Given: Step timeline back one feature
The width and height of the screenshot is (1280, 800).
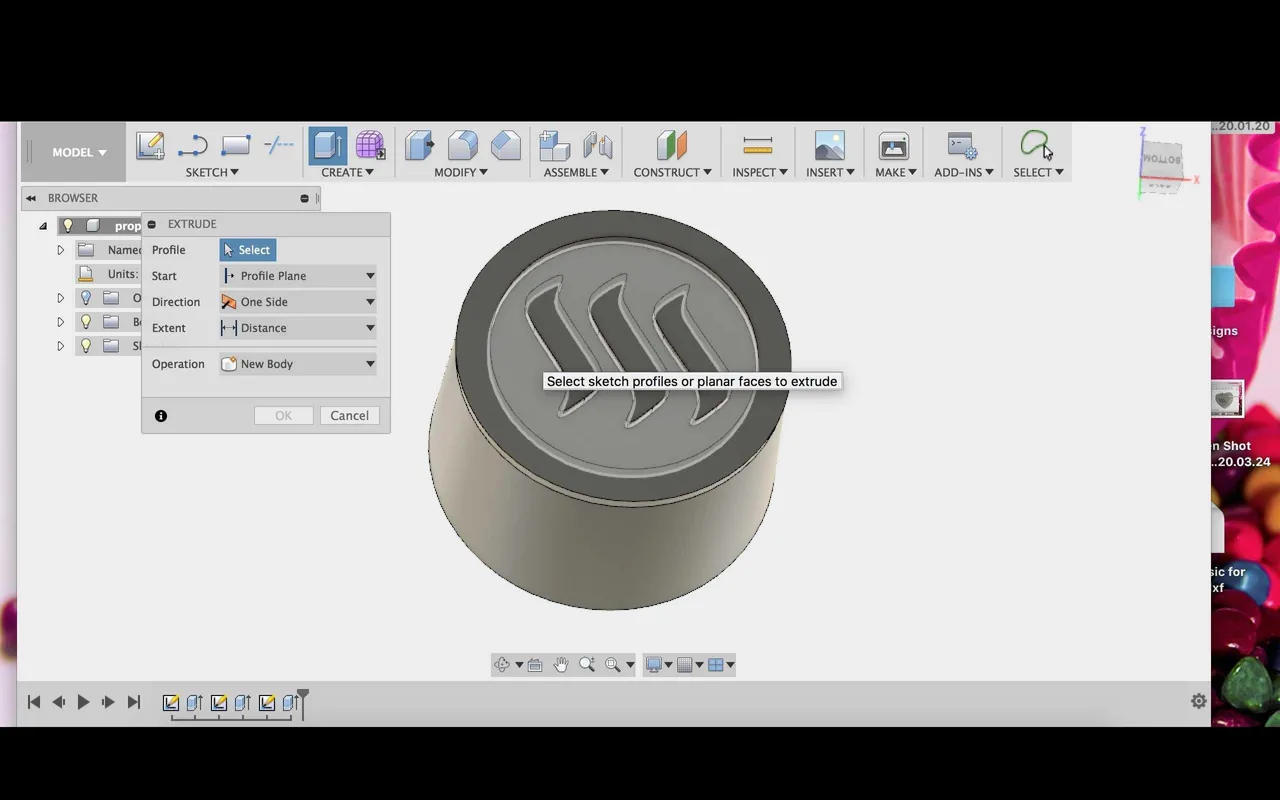Looking at the screenshot, I should pyautogui.click(x=59, y=703).
